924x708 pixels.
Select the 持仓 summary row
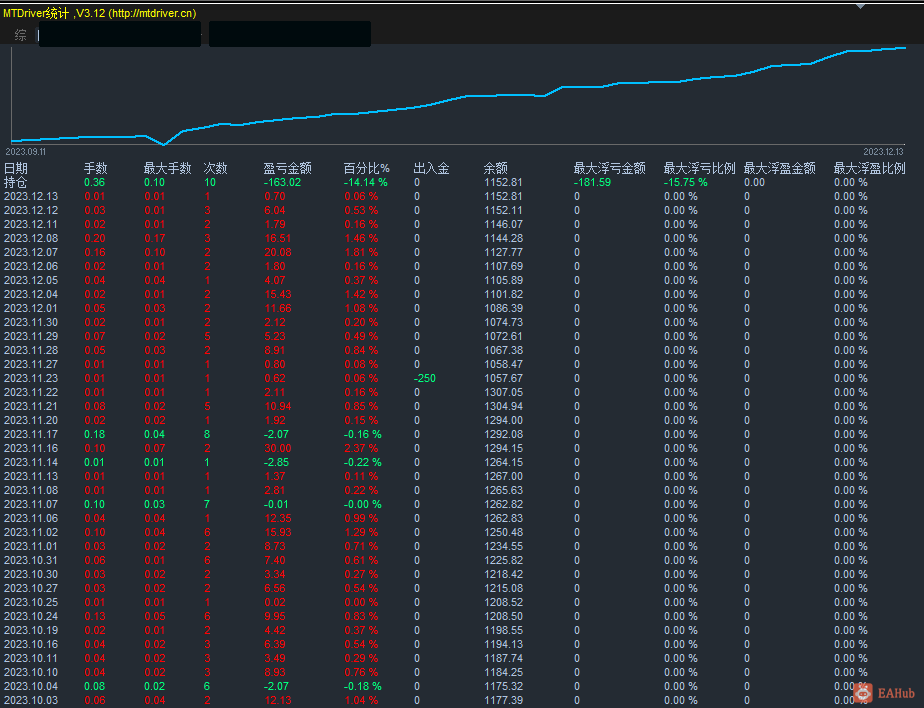coord(16,183)
